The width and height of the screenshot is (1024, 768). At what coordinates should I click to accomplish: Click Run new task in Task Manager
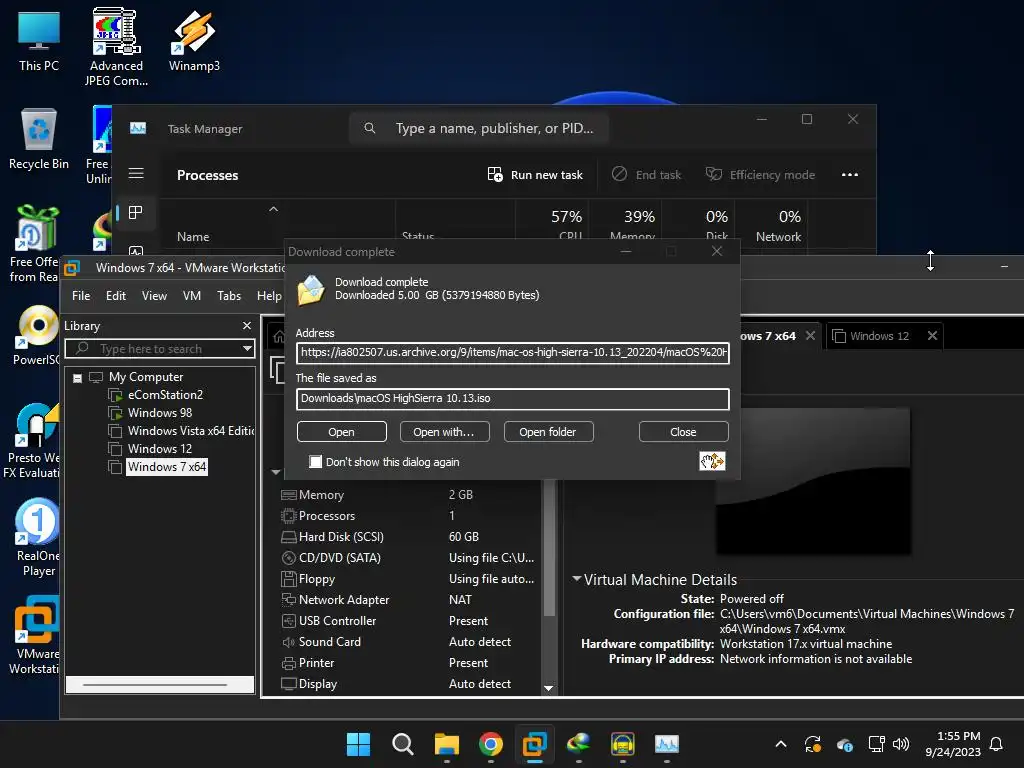pos(535,174)
